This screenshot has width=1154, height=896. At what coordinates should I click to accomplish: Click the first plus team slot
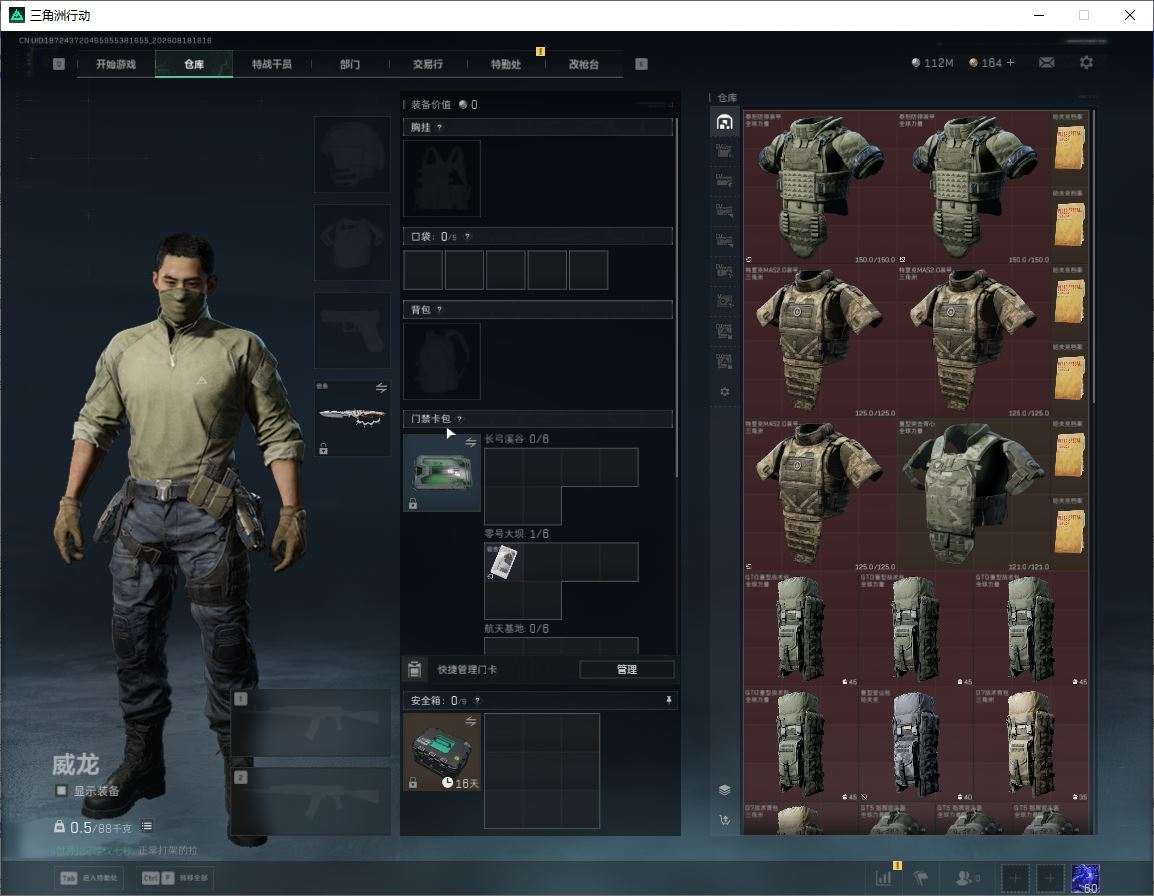click(1015, 878)
